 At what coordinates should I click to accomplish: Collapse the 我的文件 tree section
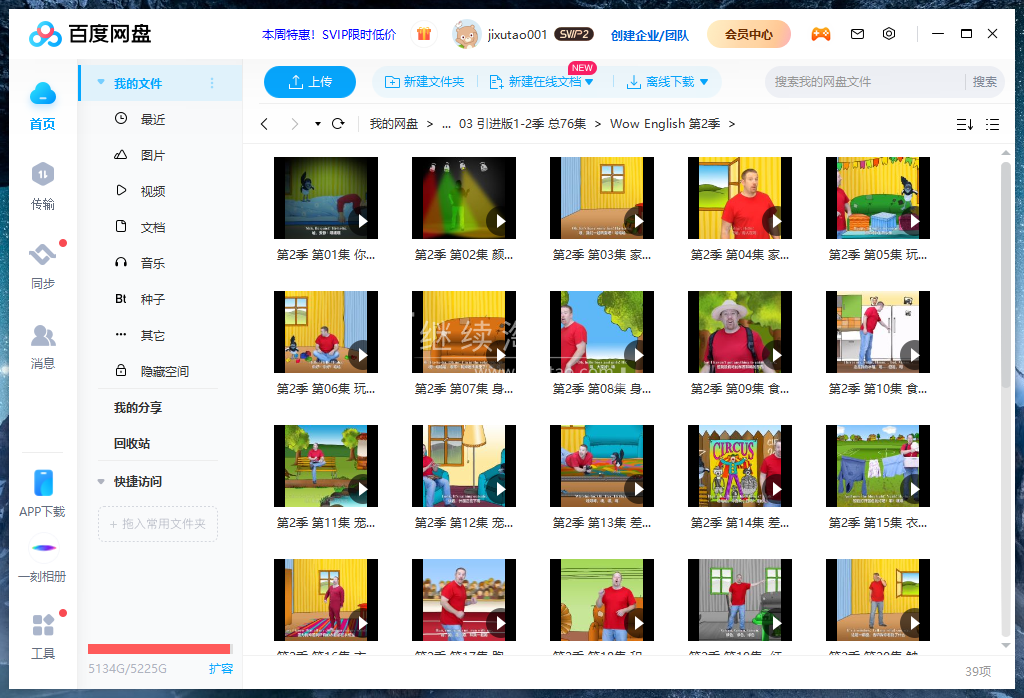click(101, 82)
